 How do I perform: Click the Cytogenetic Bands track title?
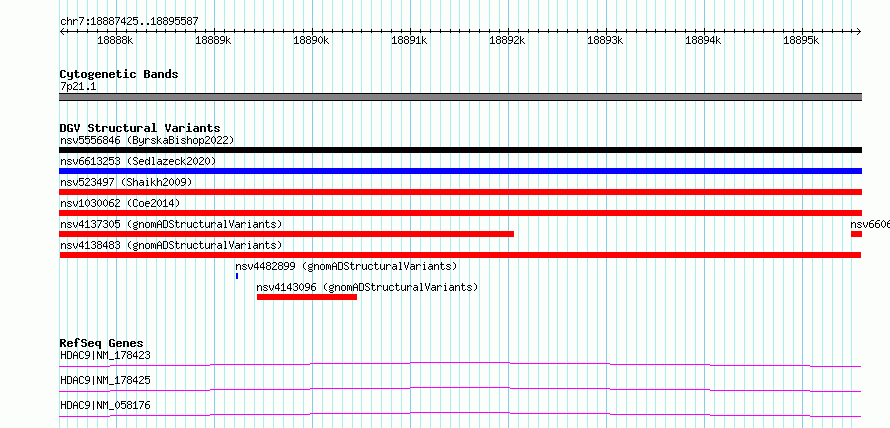[119, 74]
